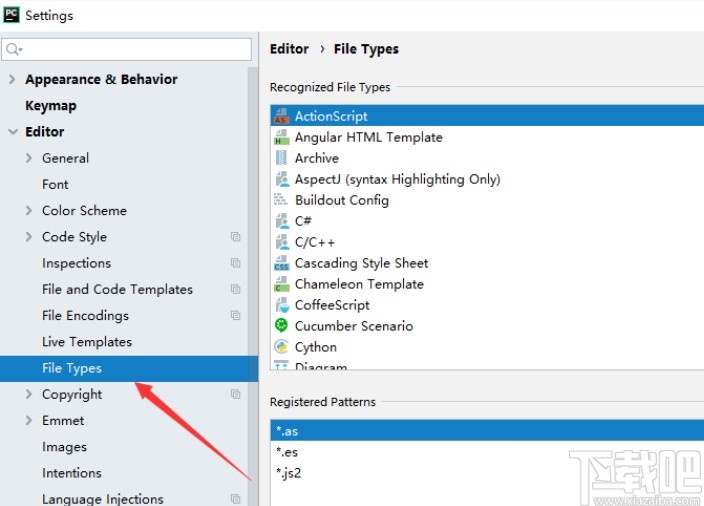The width and height of the screenshot is (704, 506).
Task: Expand the Color Scheme node
Action: [x=29, y=211]
